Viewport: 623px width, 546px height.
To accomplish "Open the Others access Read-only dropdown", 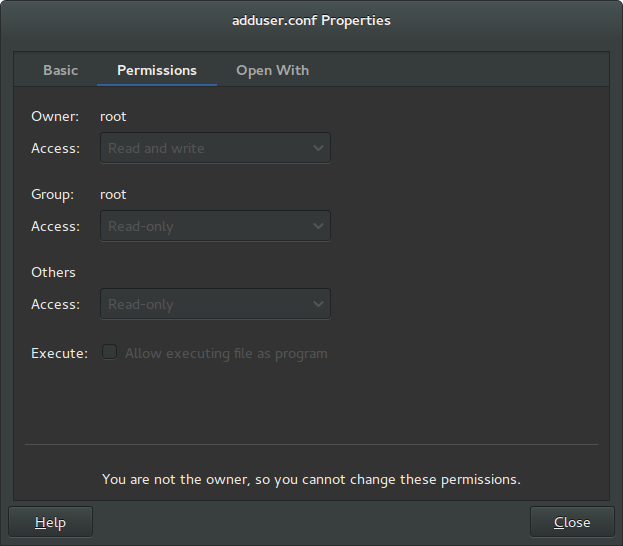I will pos(215,304).
